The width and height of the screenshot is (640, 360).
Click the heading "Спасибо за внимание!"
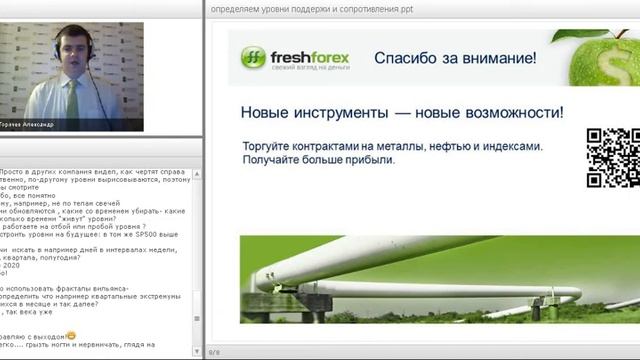[x=455, y=58]
